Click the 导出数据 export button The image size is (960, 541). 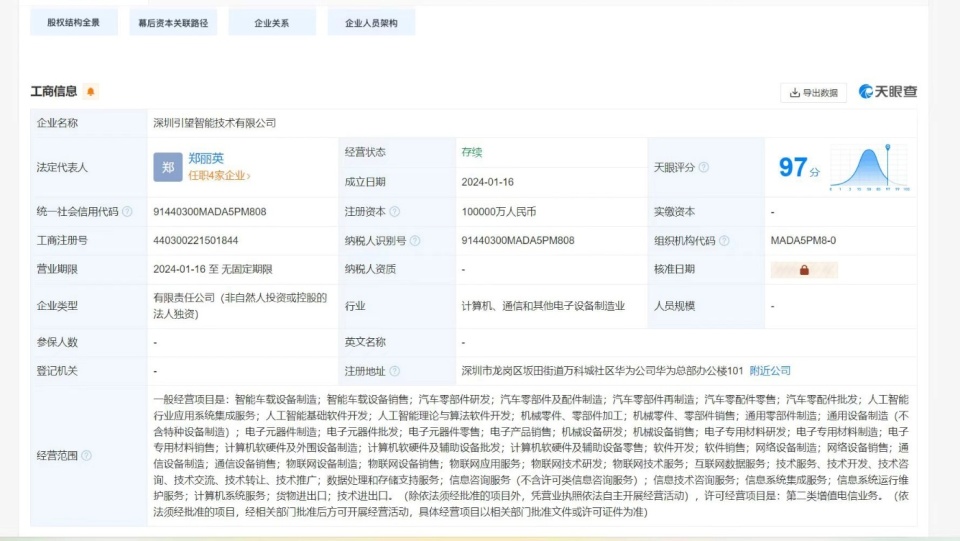click(x=813, y=92)
